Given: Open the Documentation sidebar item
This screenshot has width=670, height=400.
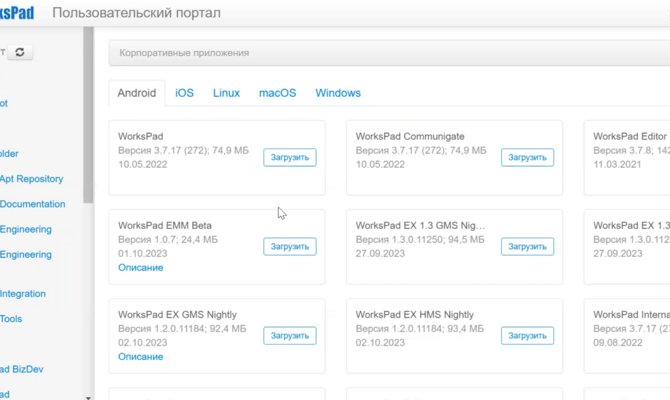Looking at the screenshot, I should coord(32,204).
